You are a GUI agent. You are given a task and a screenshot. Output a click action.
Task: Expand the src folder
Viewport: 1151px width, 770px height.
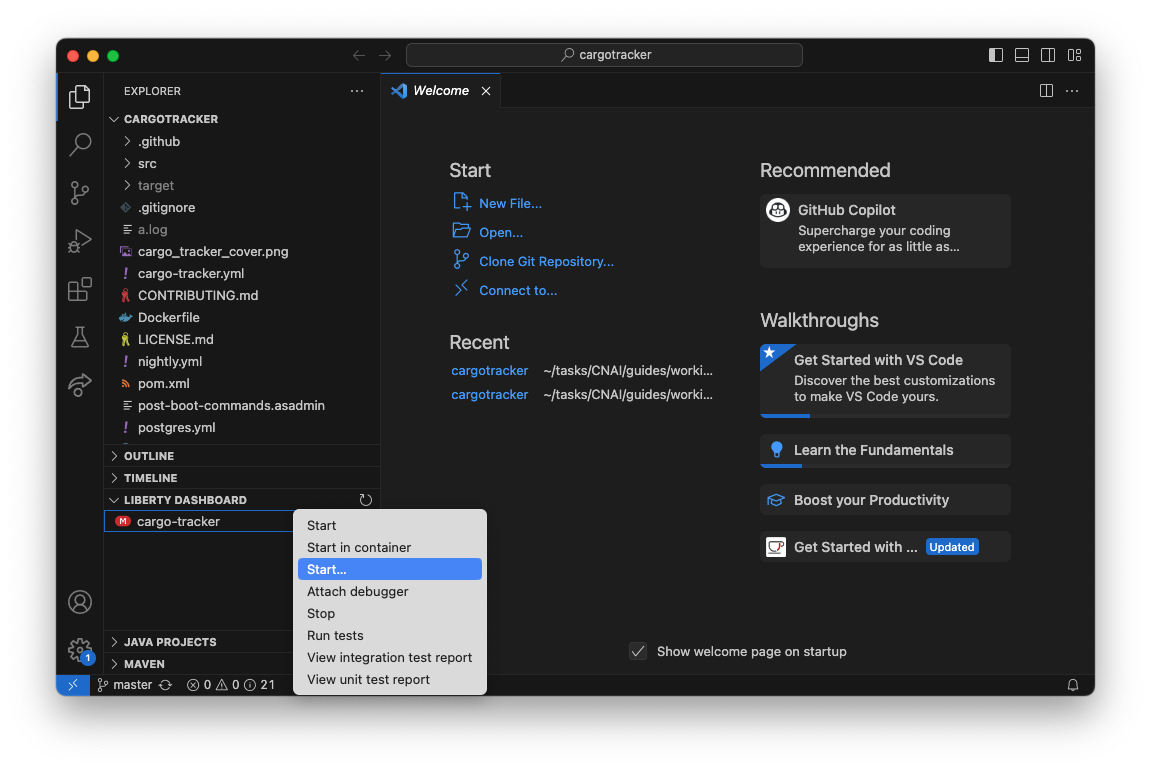point(147,163)
